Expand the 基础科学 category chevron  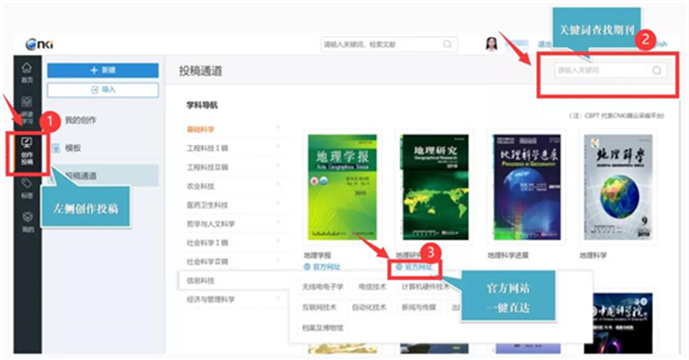click(278, 127)
